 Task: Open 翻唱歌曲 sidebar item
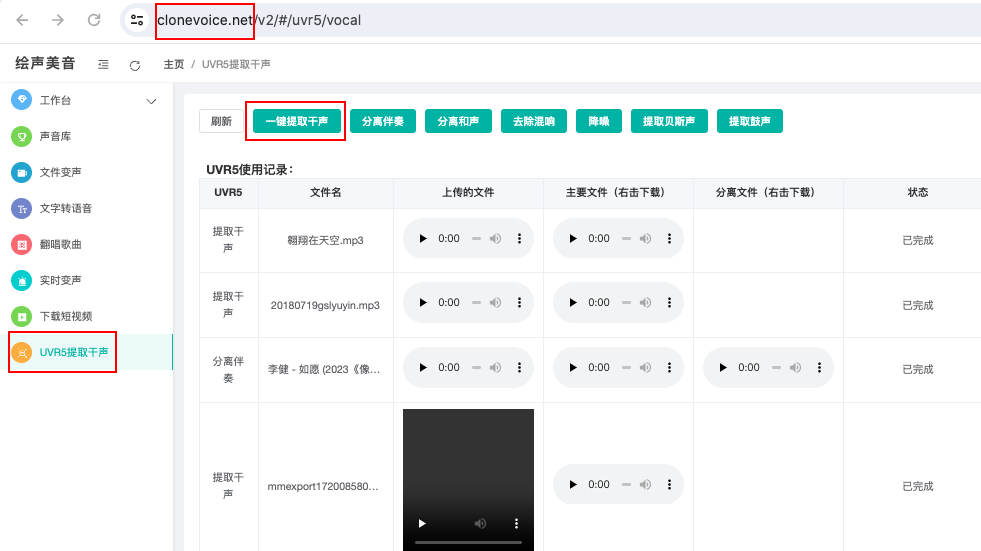pos(86,245)
